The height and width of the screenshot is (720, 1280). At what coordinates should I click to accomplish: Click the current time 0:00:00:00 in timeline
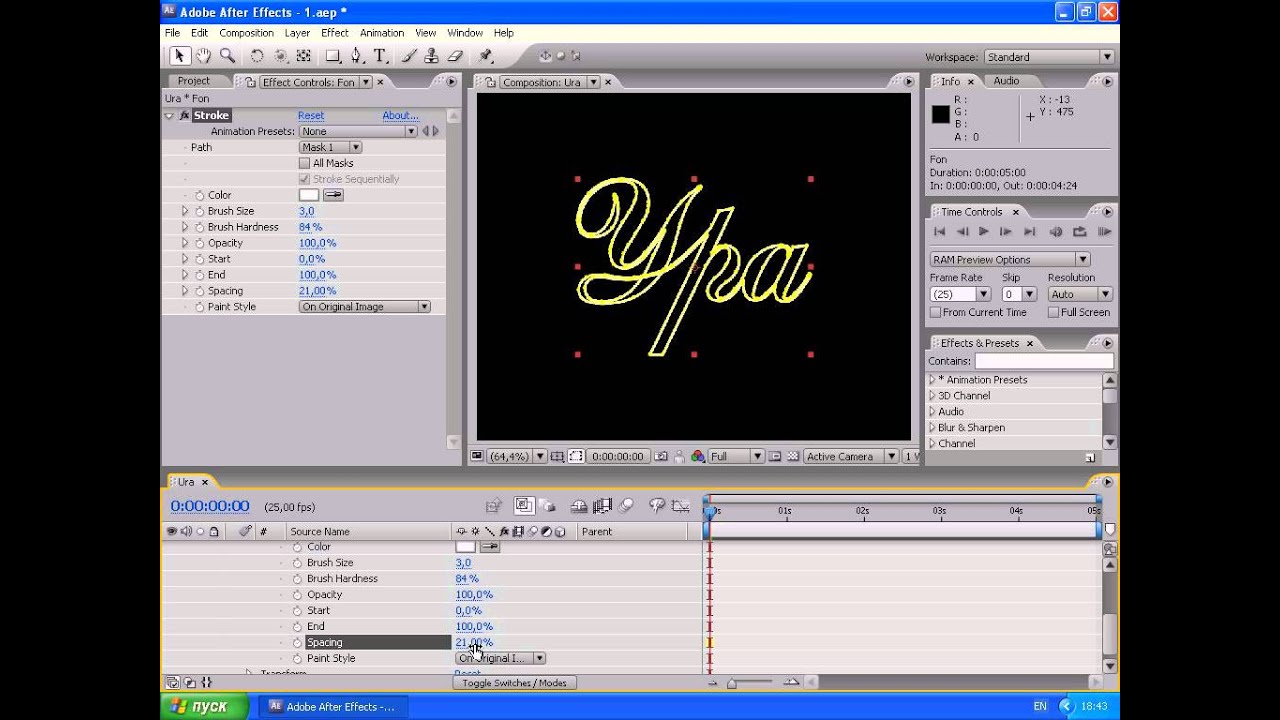coord(210,506)
